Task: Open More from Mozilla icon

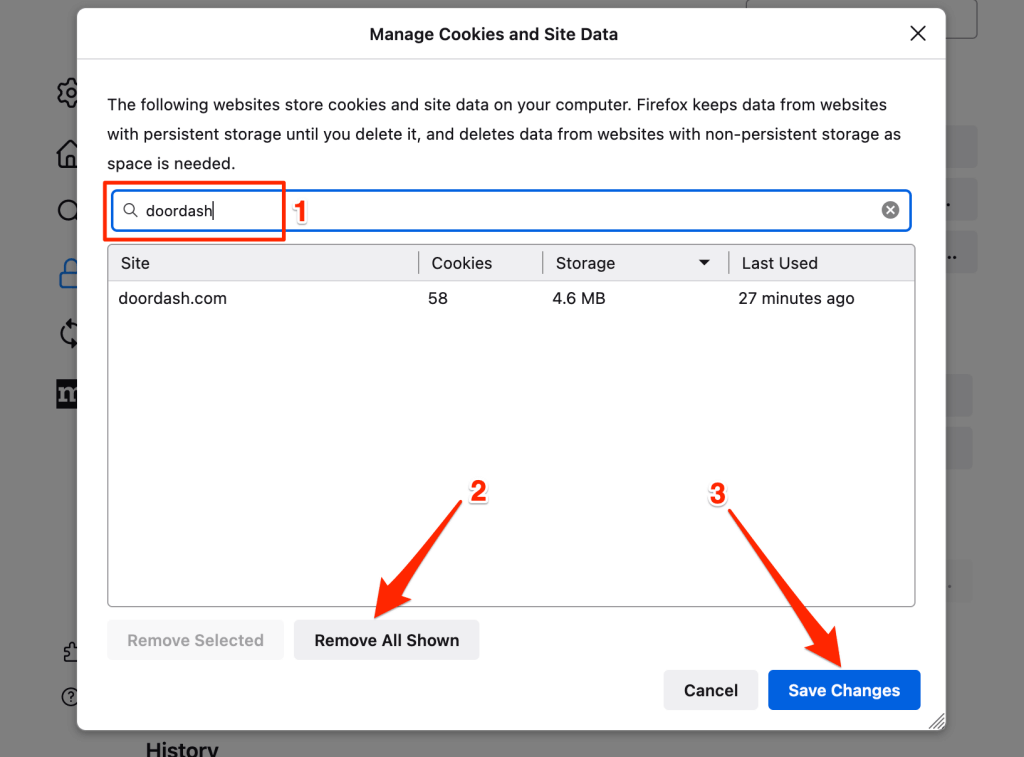Action: pos(67,393)
